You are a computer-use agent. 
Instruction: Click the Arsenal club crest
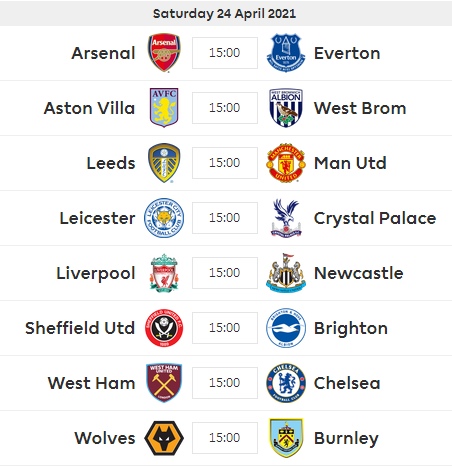(x=164, y=53)
